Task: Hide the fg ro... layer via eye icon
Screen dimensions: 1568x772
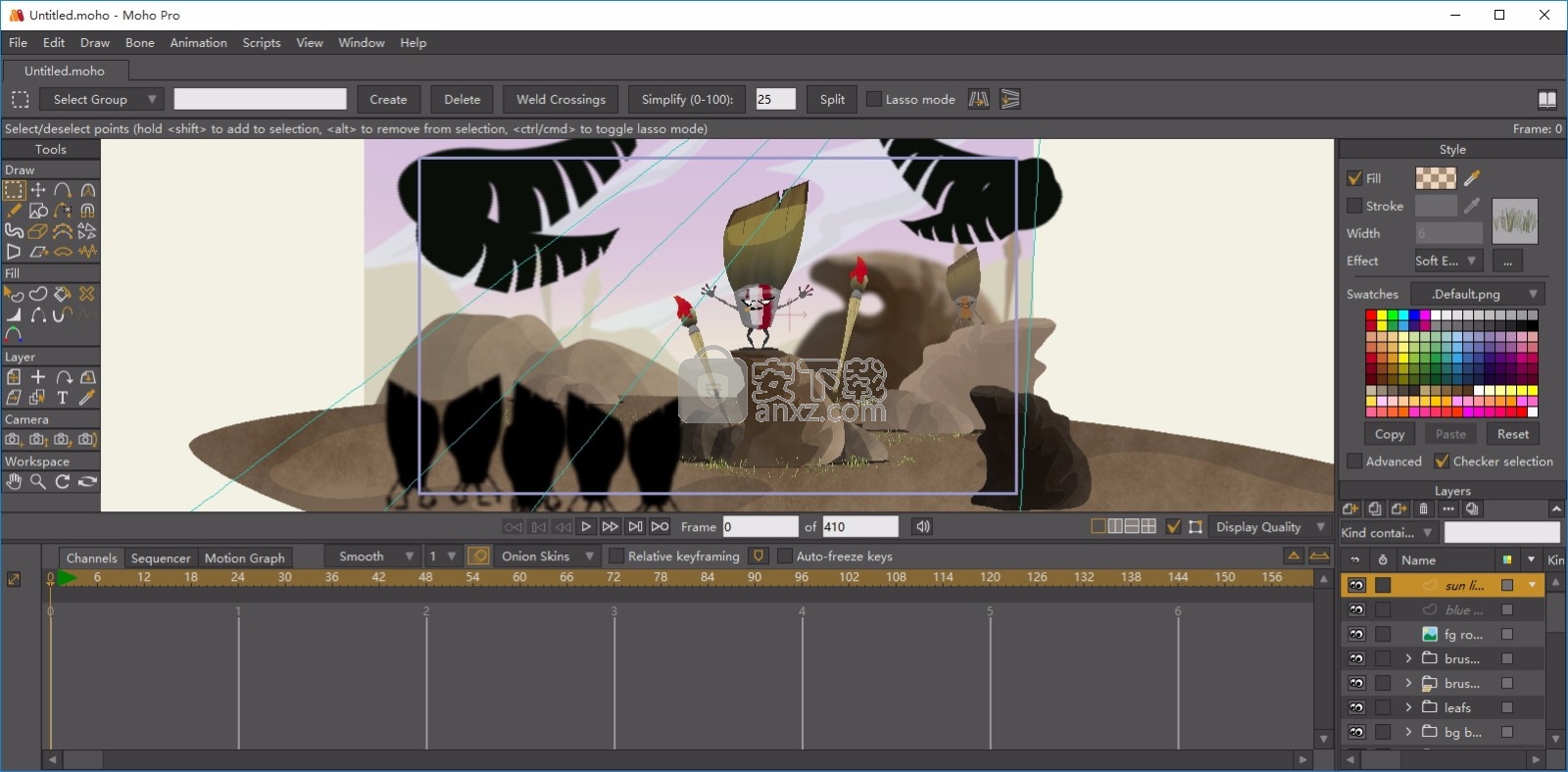Action: [x=1356, y=634]
